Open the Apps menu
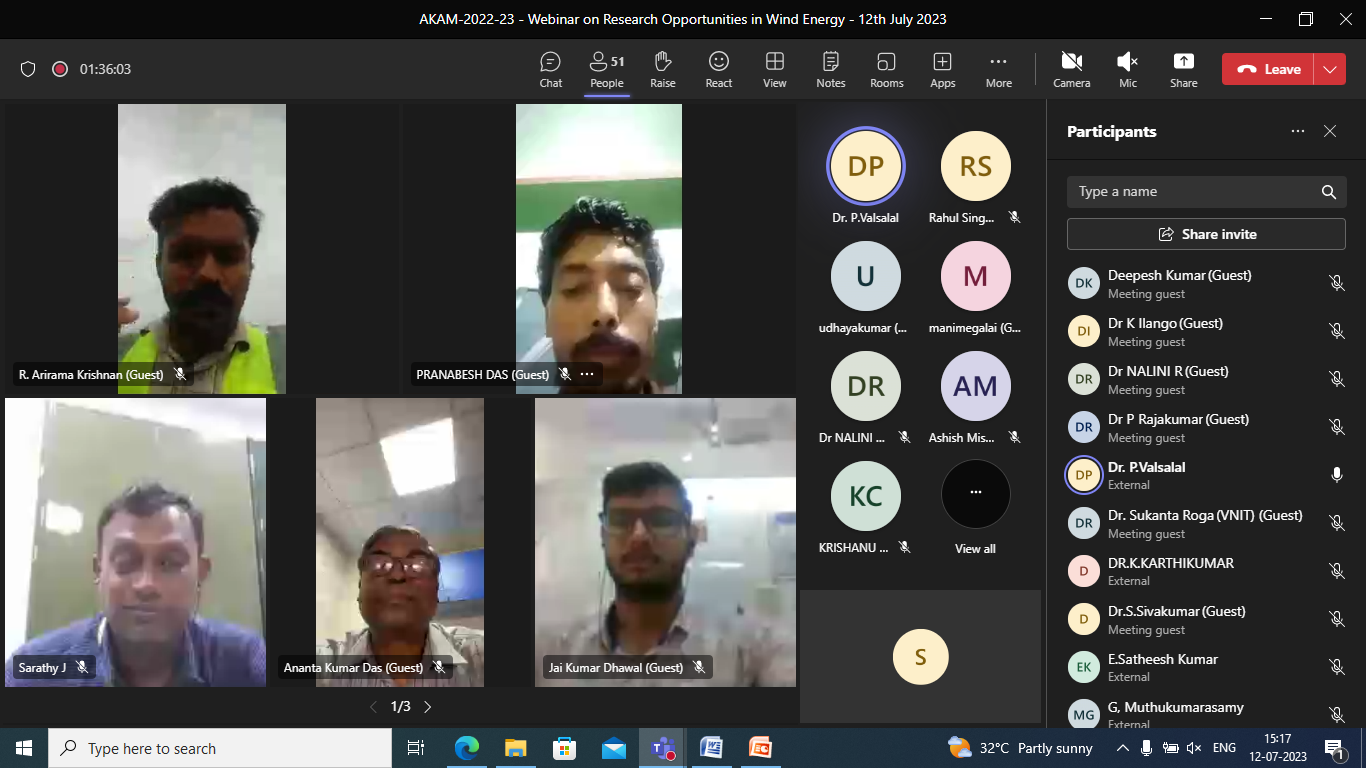Screen dimensions: 1366x768 point(942,70)
